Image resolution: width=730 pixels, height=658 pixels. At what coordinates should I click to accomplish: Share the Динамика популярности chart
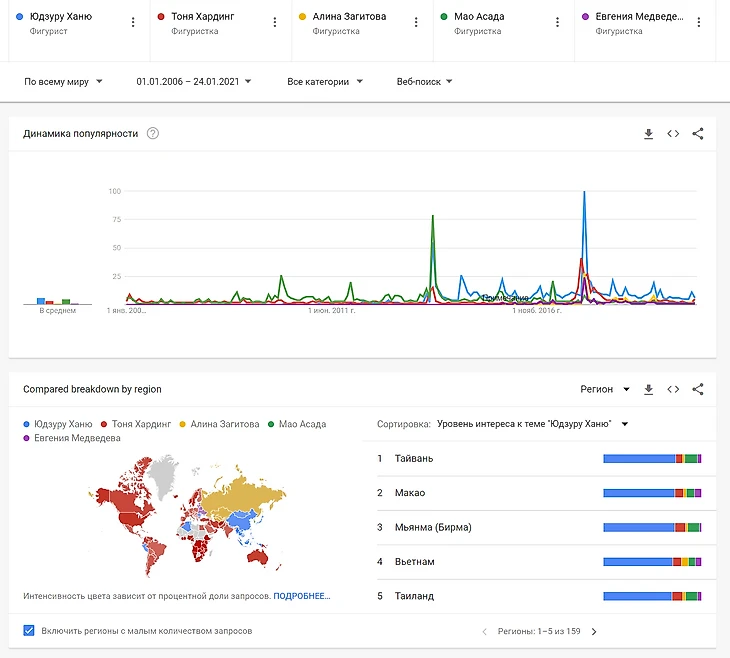click(698, 134)
